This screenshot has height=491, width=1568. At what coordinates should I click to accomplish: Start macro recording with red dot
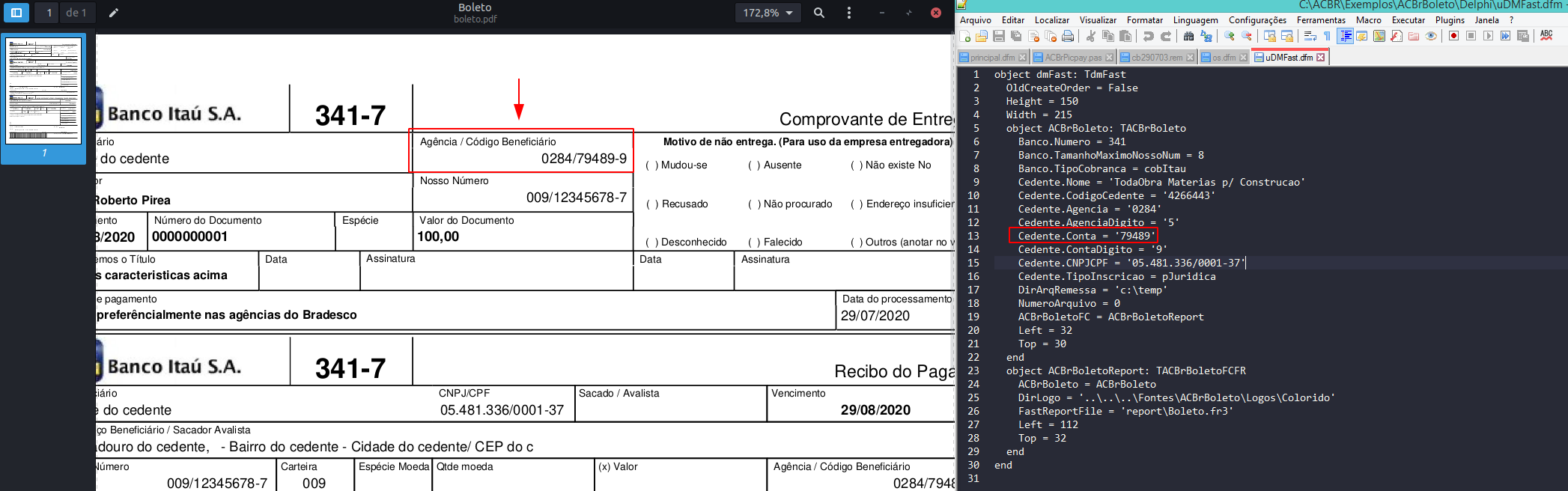click(1453, 36)
